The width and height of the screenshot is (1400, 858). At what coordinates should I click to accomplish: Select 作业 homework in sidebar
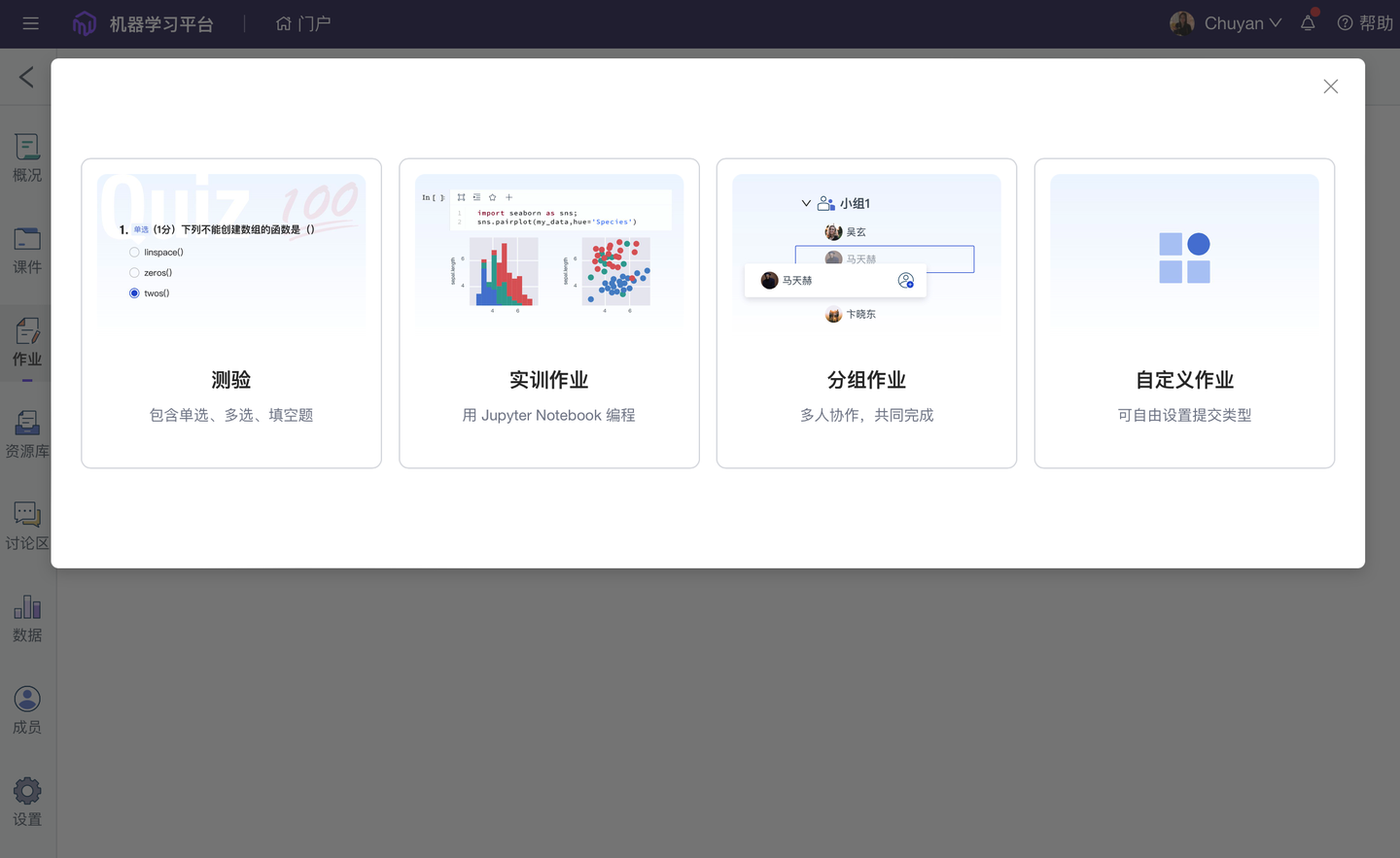point(27,343)
